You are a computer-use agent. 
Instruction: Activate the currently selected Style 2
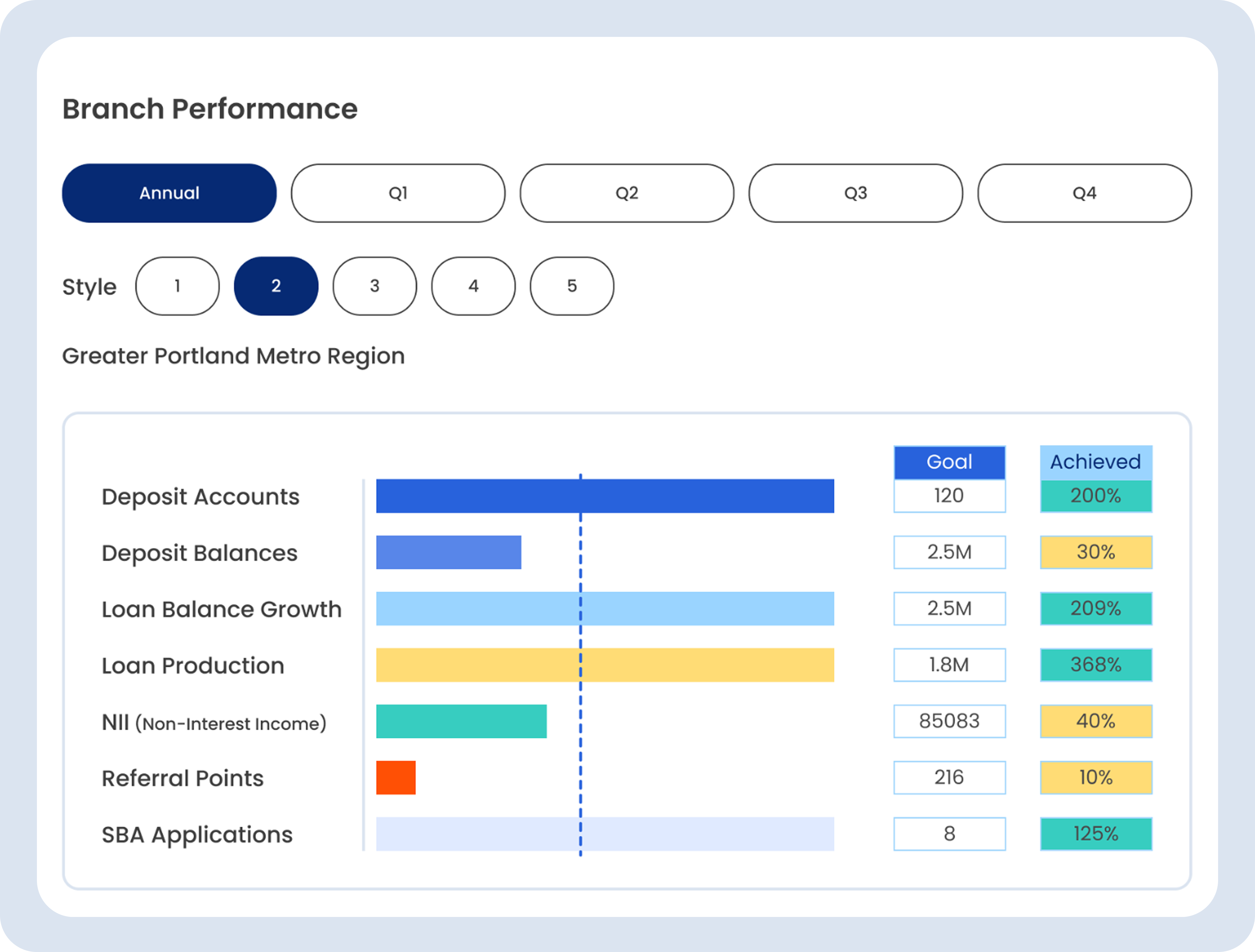tap(276, 286)
